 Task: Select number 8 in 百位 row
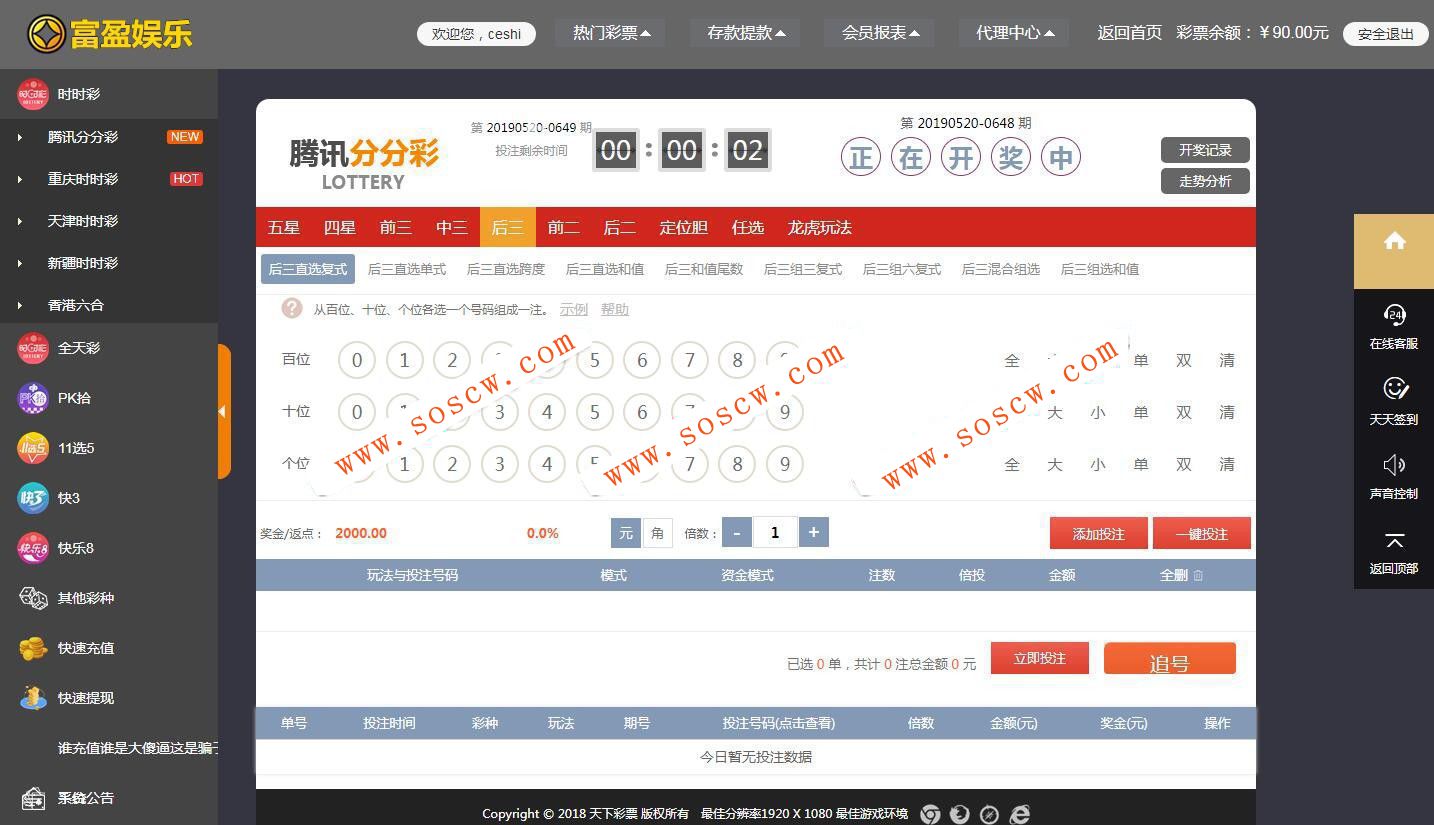point(737,360)
